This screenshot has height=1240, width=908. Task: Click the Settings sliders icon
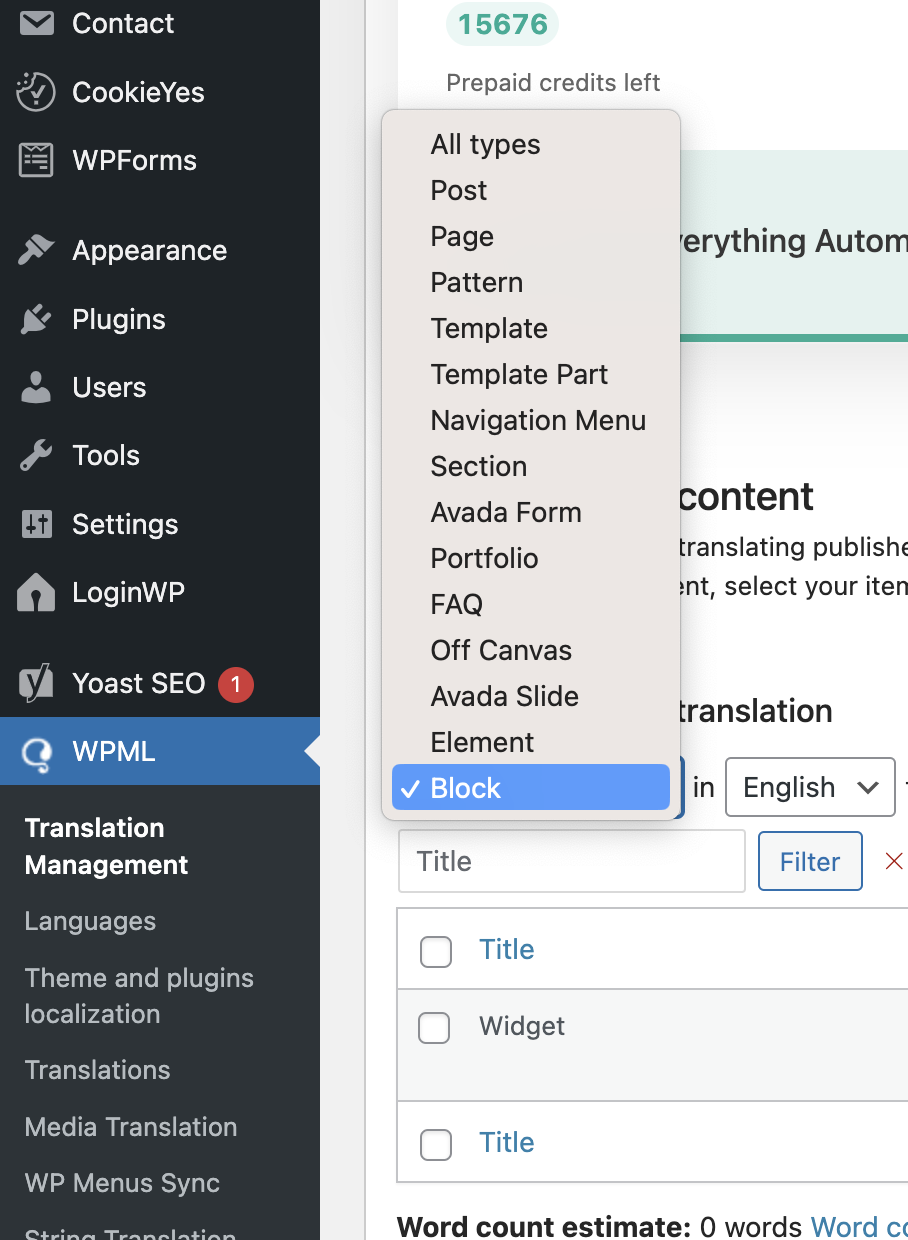click(x=37, y=524)
